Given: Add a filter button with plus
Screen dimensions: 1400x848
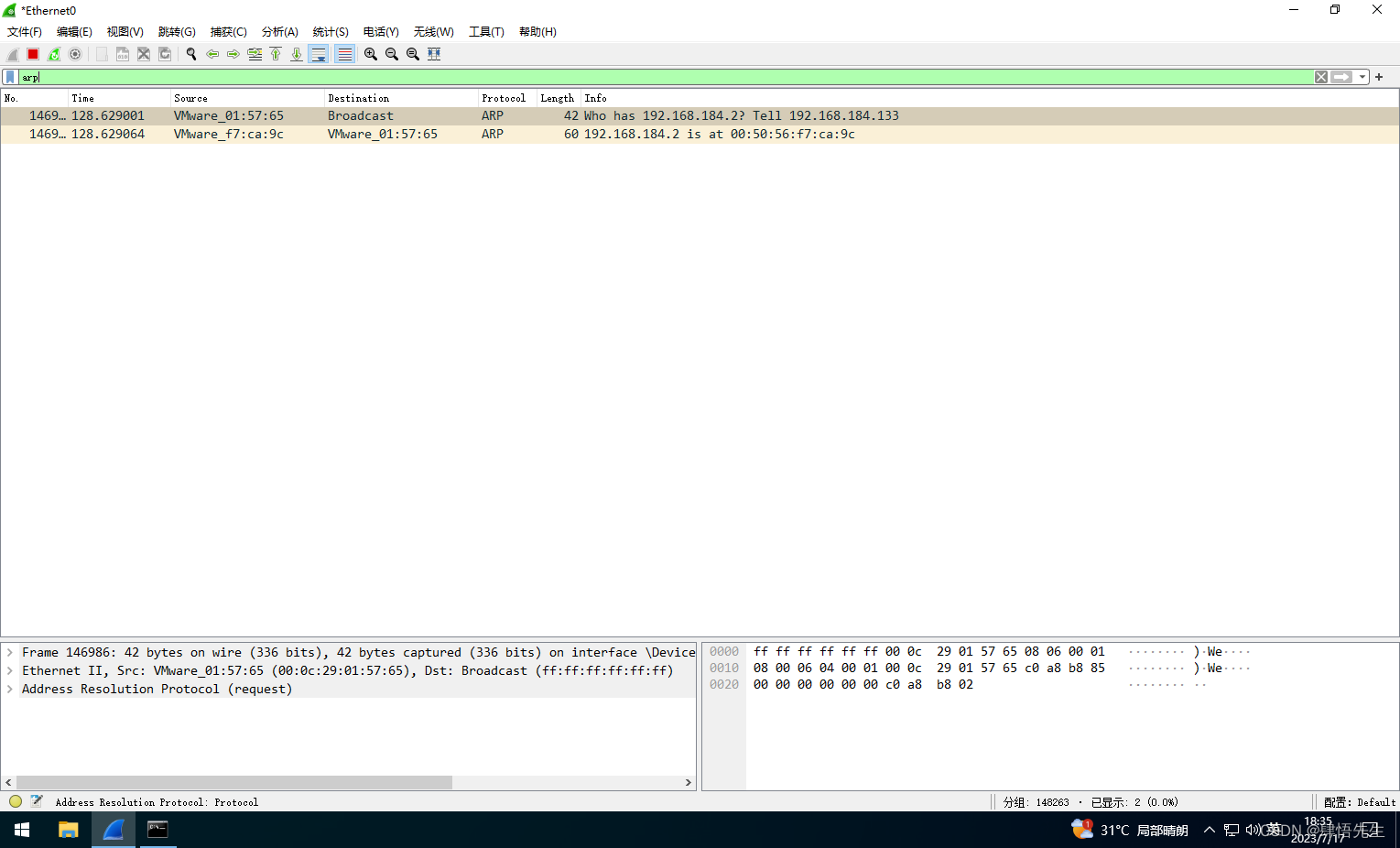Looking at the screenshot, I should coord(1379,77).
